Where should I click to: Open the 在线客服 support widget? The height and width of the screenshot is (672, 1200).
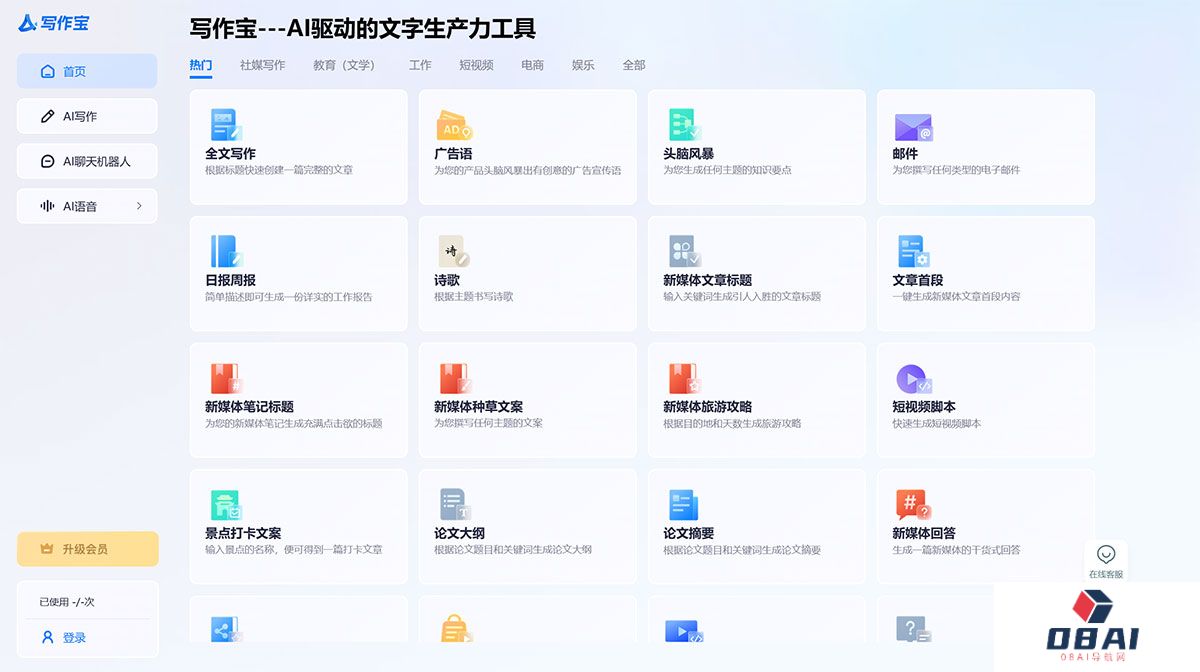1105,561
